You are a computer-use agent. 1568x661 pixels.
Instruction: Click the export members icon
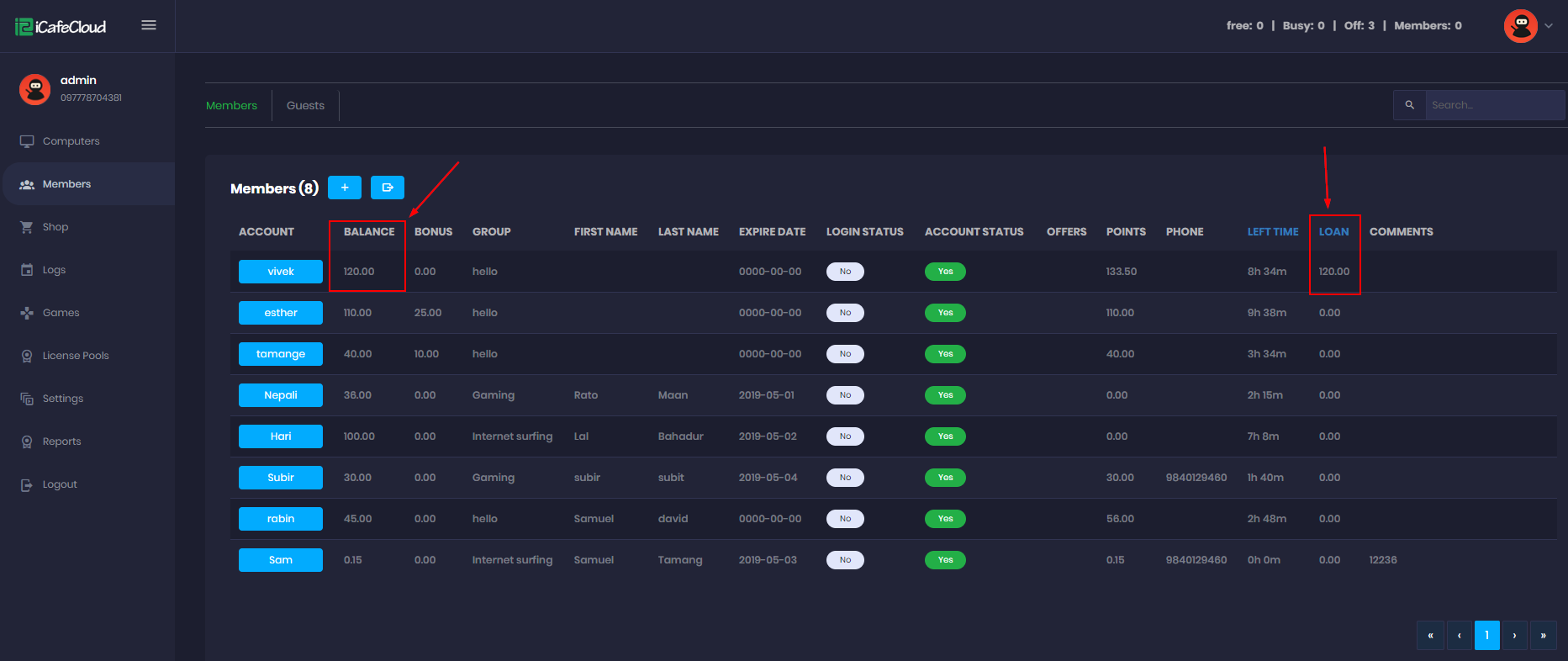point(388,188)
